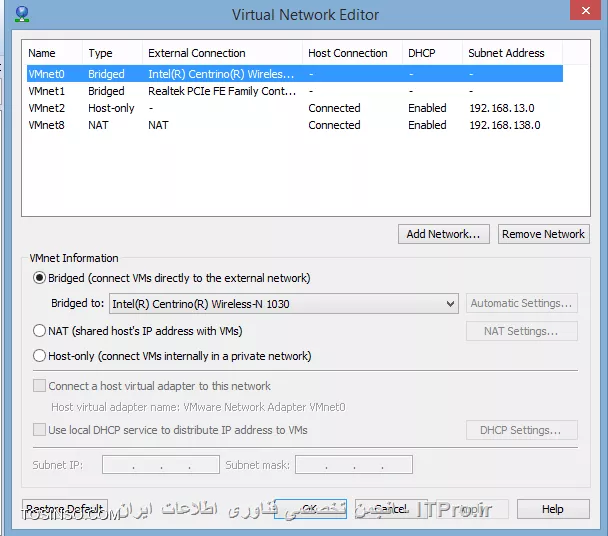Click the External Connection column header
The width and height of the screenshot is (608, 536).
pyautogui.click(x=223, y=53)
